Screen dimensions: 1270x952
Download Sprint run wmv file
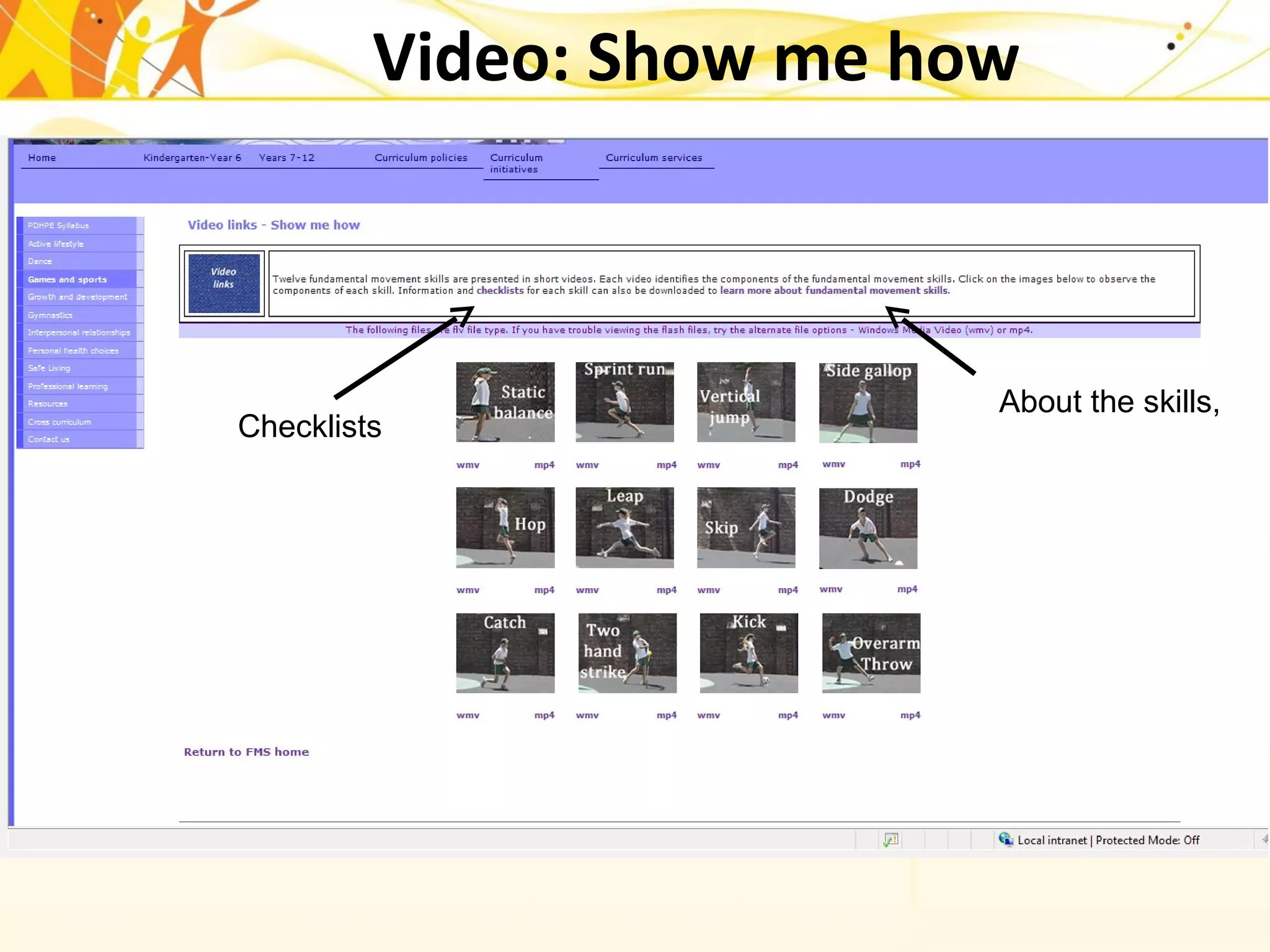(587, 465)
